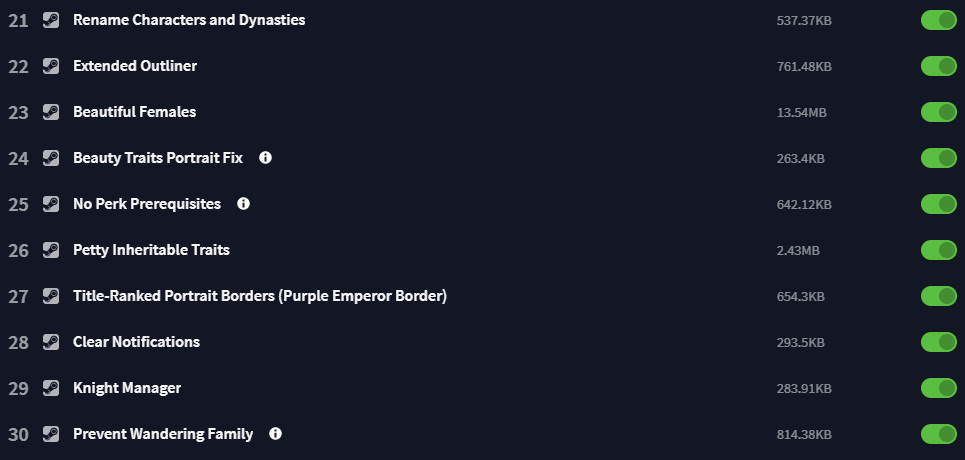Click the Steam icon beside Rename Characters and Dynasties
This screenshot has width=965, height=460.
click(51, 20)
